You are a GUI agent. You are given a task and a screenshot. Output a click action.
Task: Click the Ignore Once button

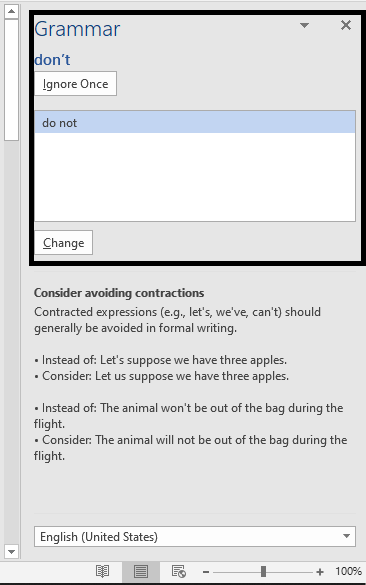coord(75,84)
